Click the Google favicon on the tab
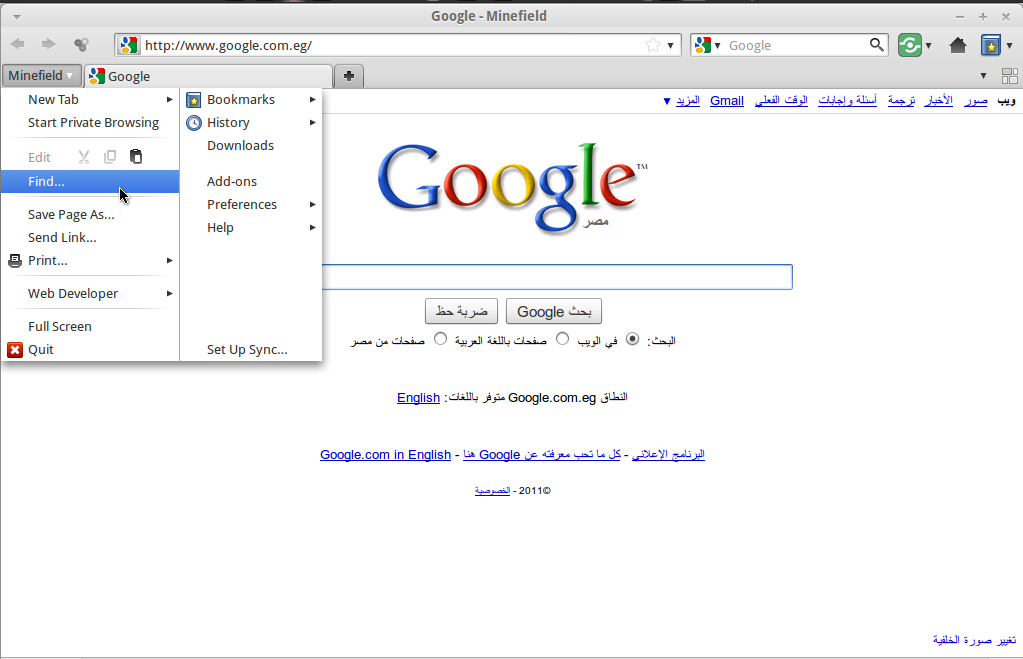This screenshot has width=1023, height=659. (x=97, y=76)
